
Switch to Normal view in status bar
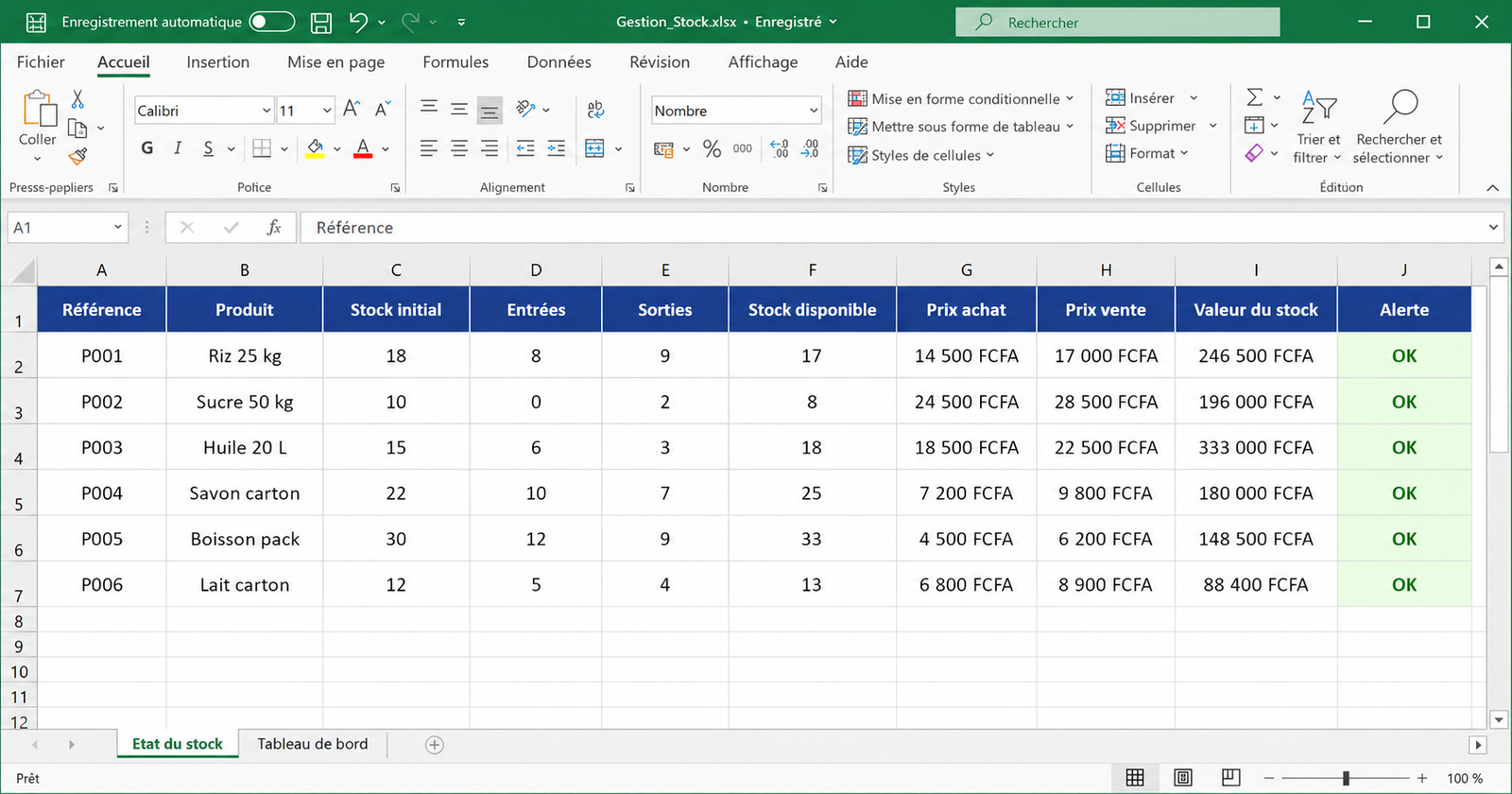tap(1135, 777)
